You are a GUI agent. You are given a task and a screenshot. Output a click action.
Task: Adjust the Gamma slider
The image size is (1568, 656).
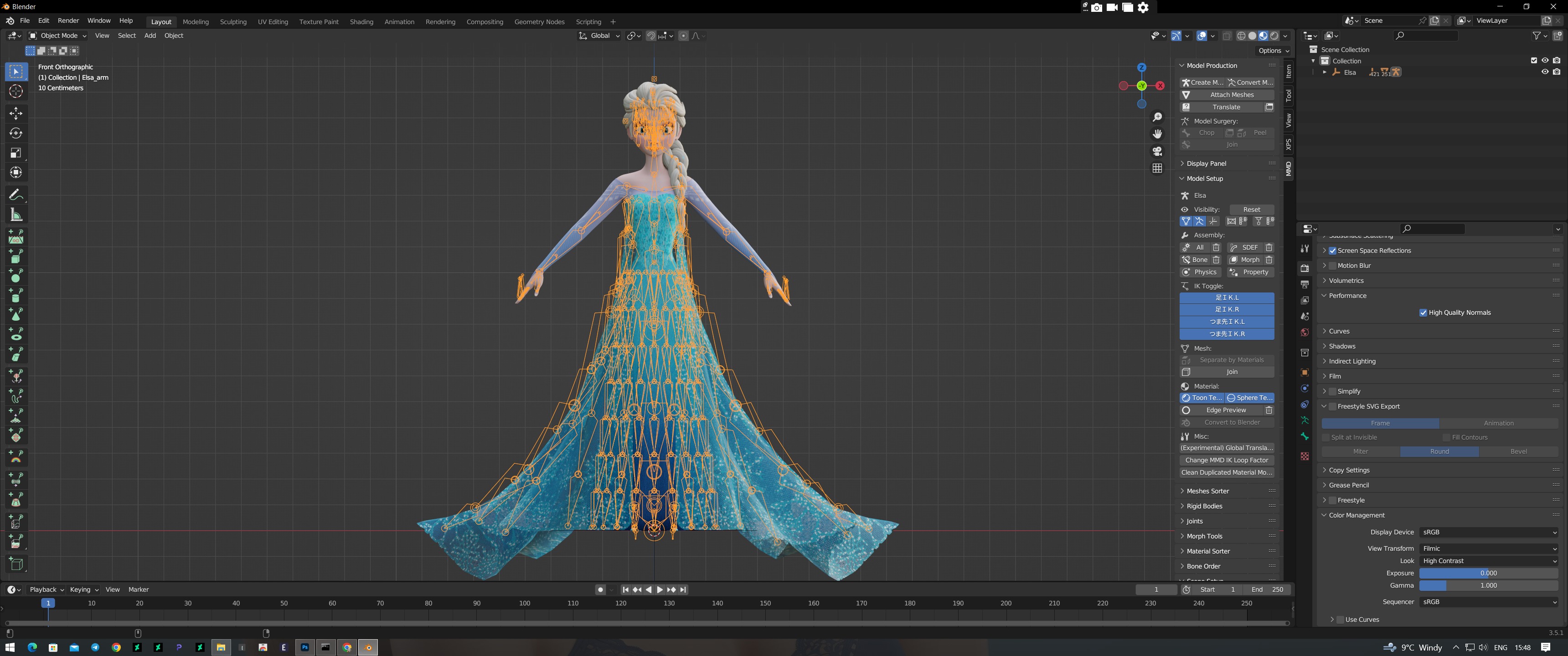pos(1489,585)
